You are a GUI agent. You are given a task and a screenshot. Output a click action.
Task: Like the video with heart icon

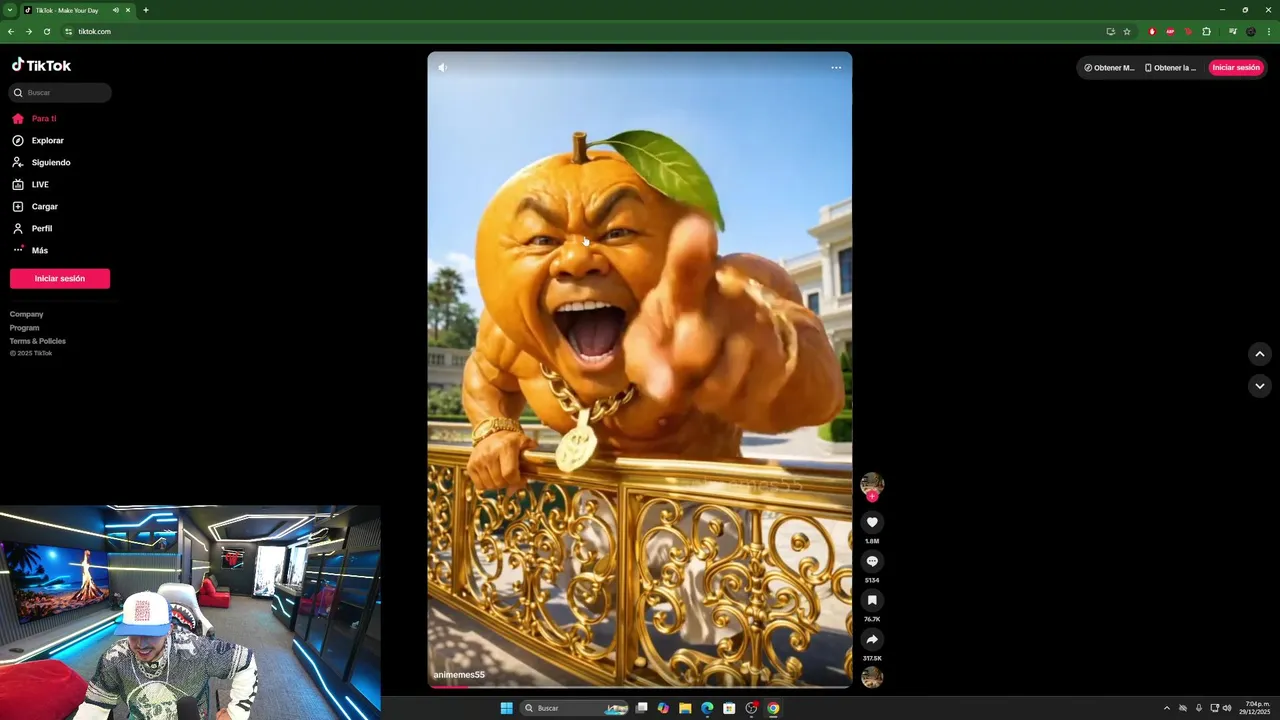872,522
